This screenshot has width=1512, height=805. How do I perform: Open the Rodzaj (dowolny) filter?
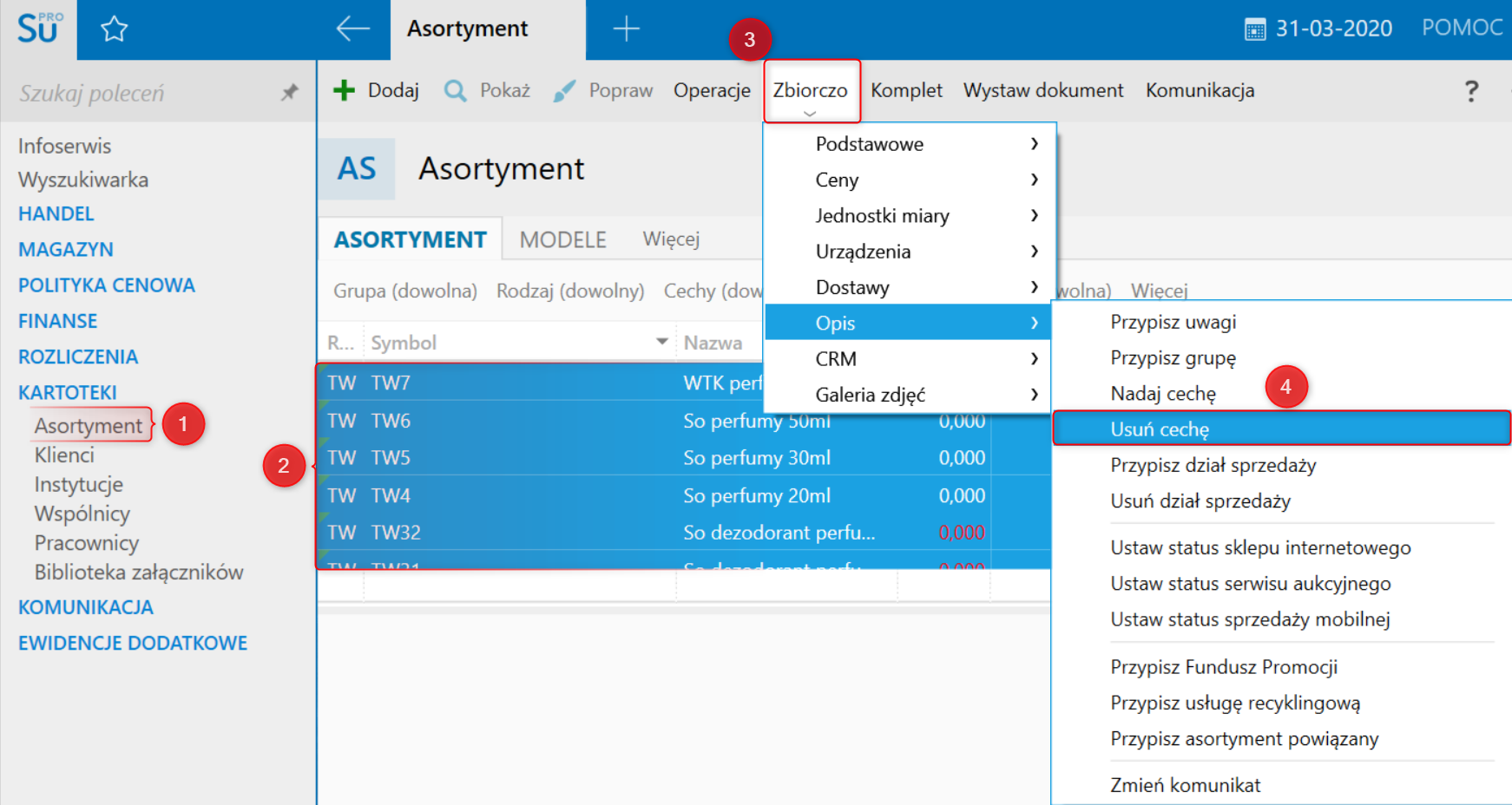tap(570, 291)
